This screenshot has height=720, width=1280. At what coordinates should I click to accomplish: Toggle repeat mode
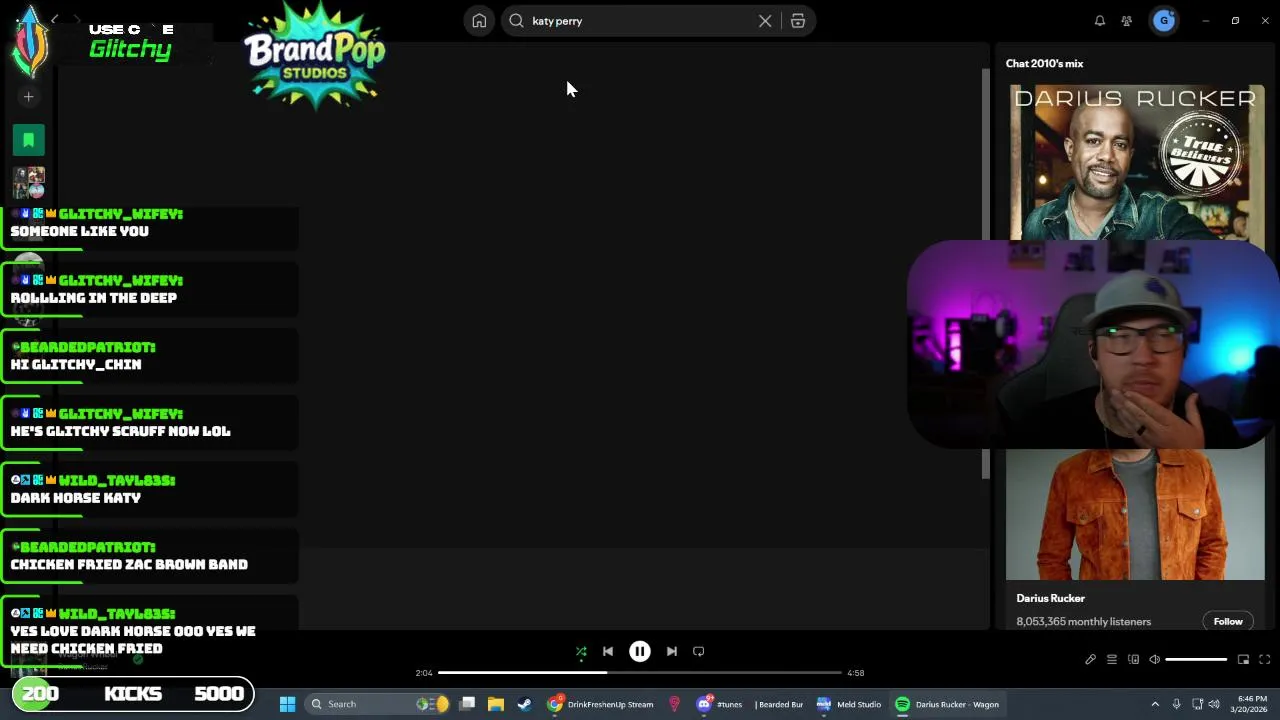(699, 652)
